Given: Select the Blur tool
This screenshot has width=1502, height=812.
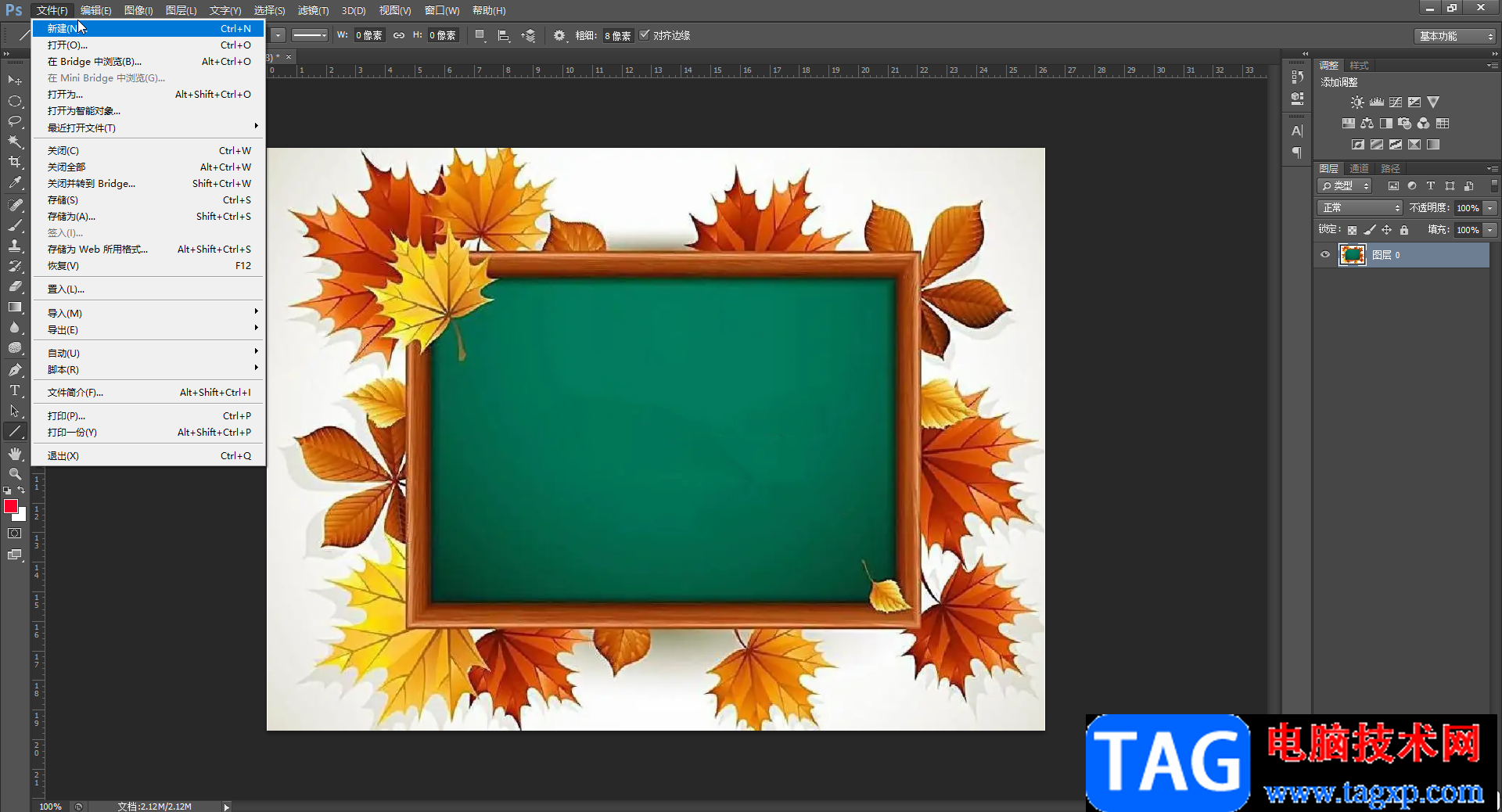Looking at the screenshot, I should 15,328.
